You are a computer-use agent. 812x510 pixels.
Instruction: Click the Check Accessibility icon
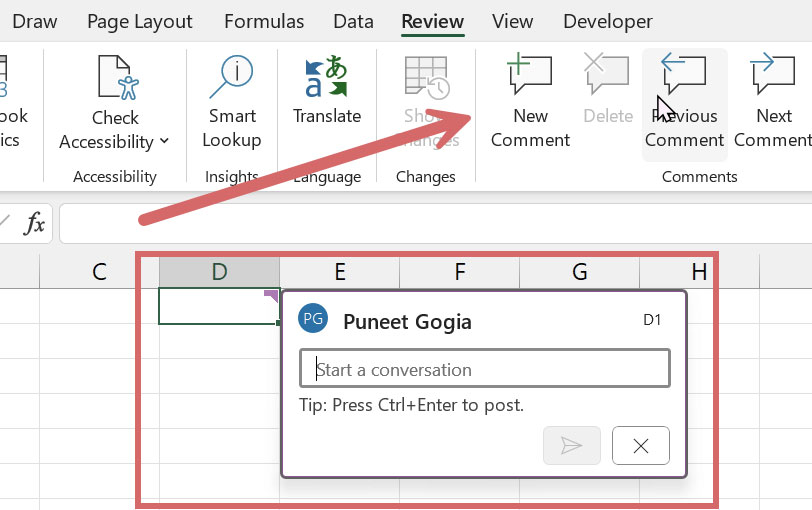coord(116,80)
